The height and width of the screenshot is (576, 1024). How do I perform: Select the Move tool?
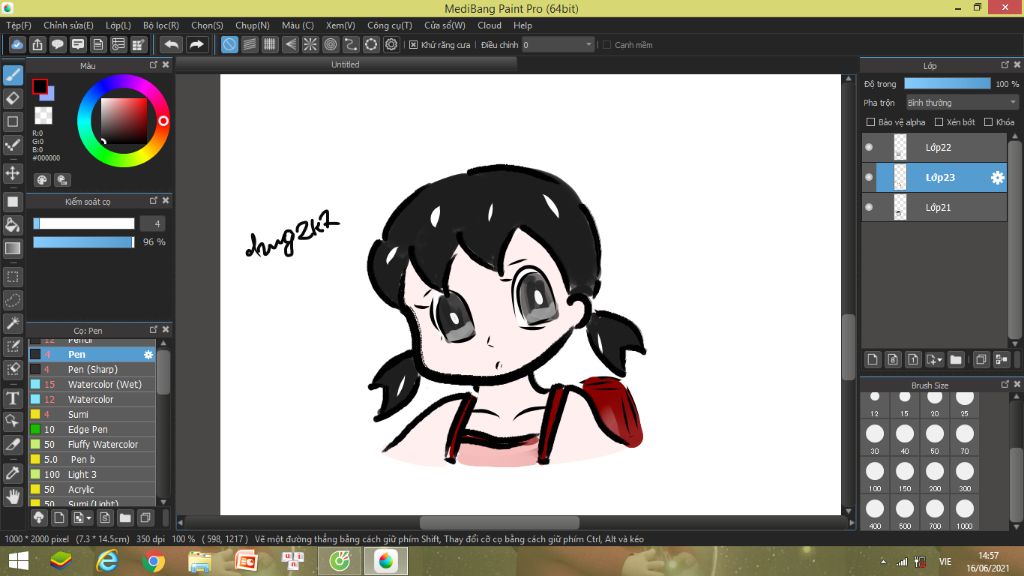[x=12, y=173]
